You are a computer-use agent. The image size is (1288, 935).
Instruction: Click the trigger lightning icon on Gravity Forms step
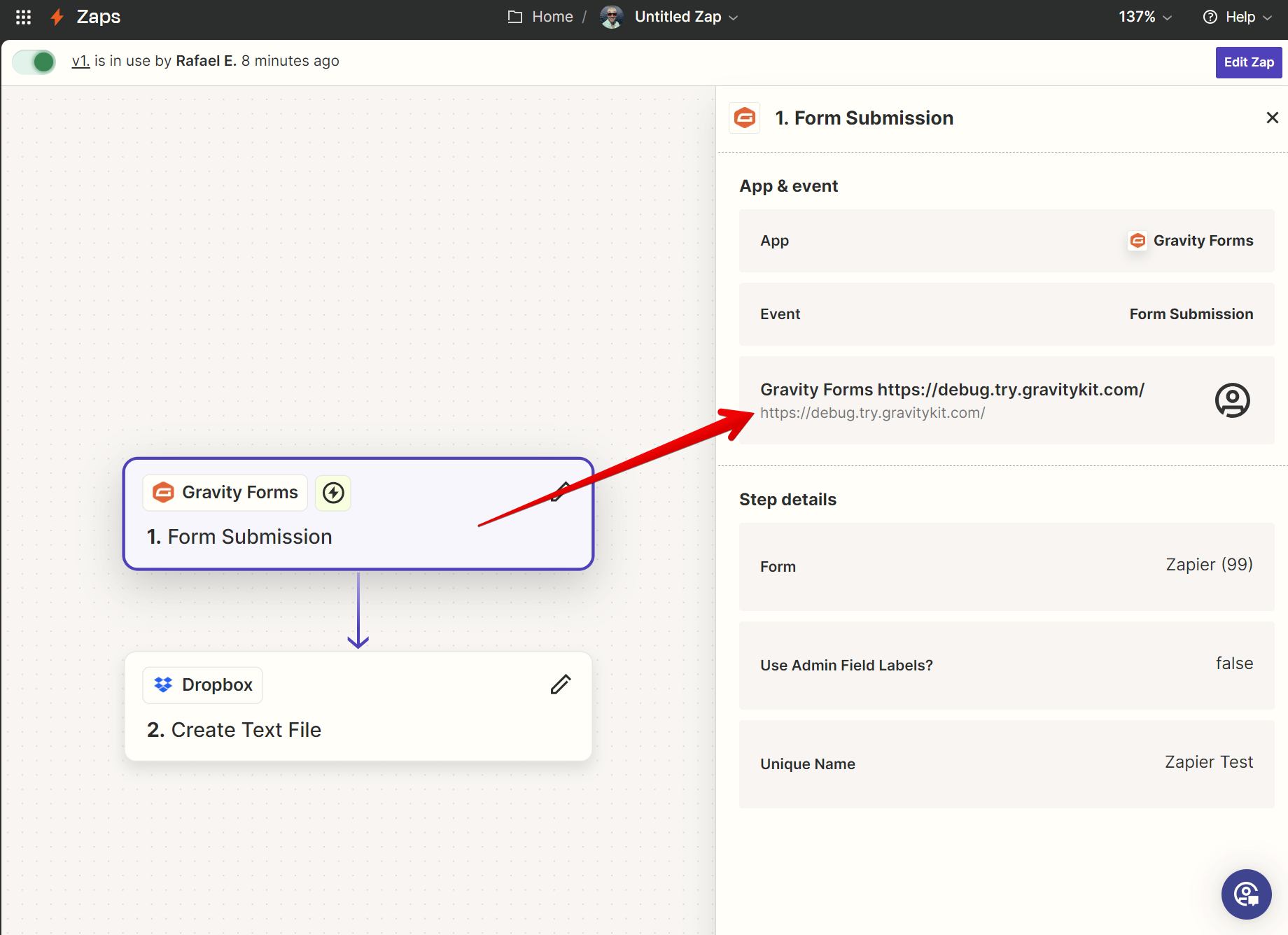(x=333, y=493)
